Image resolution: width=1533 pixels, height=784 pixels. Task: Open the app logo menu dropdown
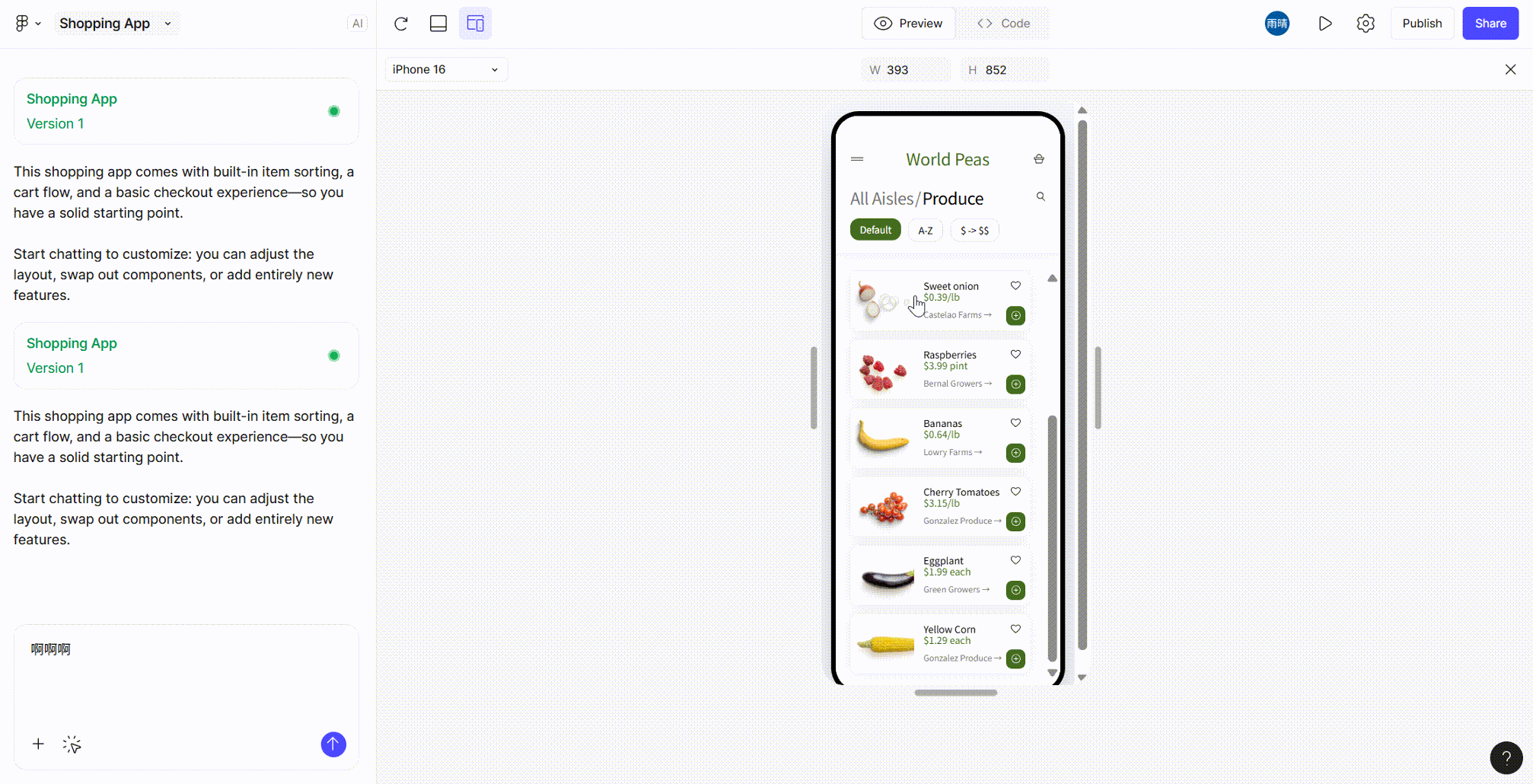28,24
